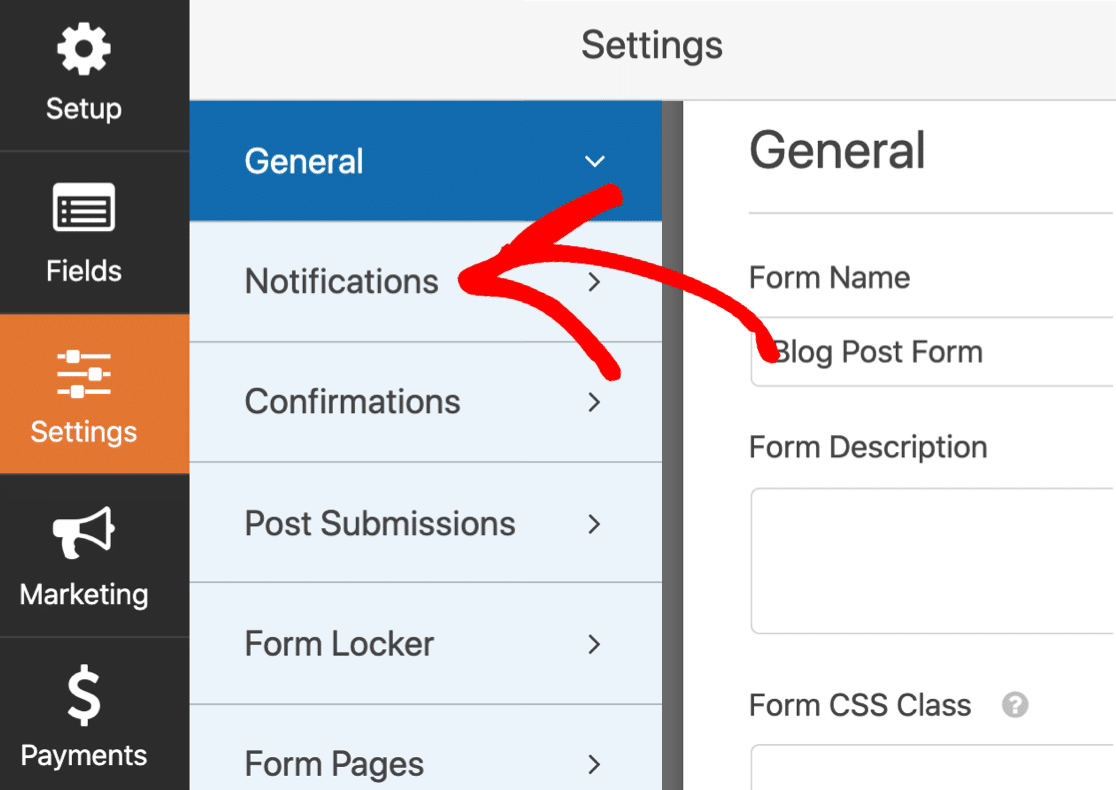Expand the Notifications chevron arrow

[x=595, y=282]
